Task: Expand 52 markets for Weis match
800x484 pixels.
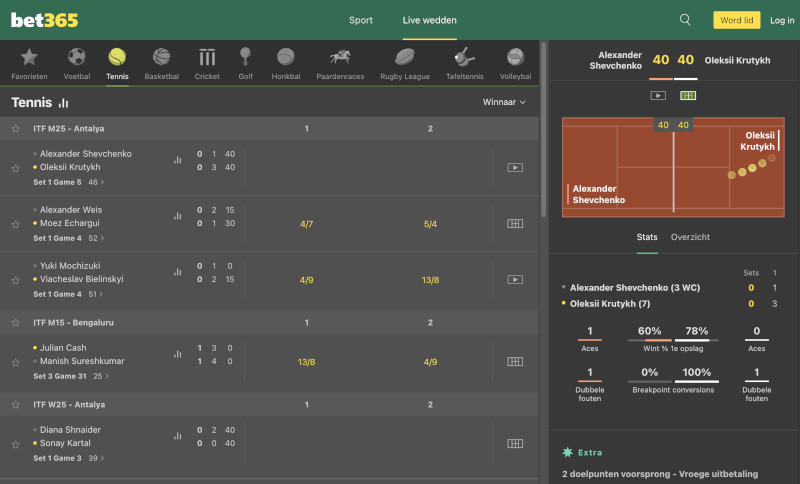Action: coord(96,238)
